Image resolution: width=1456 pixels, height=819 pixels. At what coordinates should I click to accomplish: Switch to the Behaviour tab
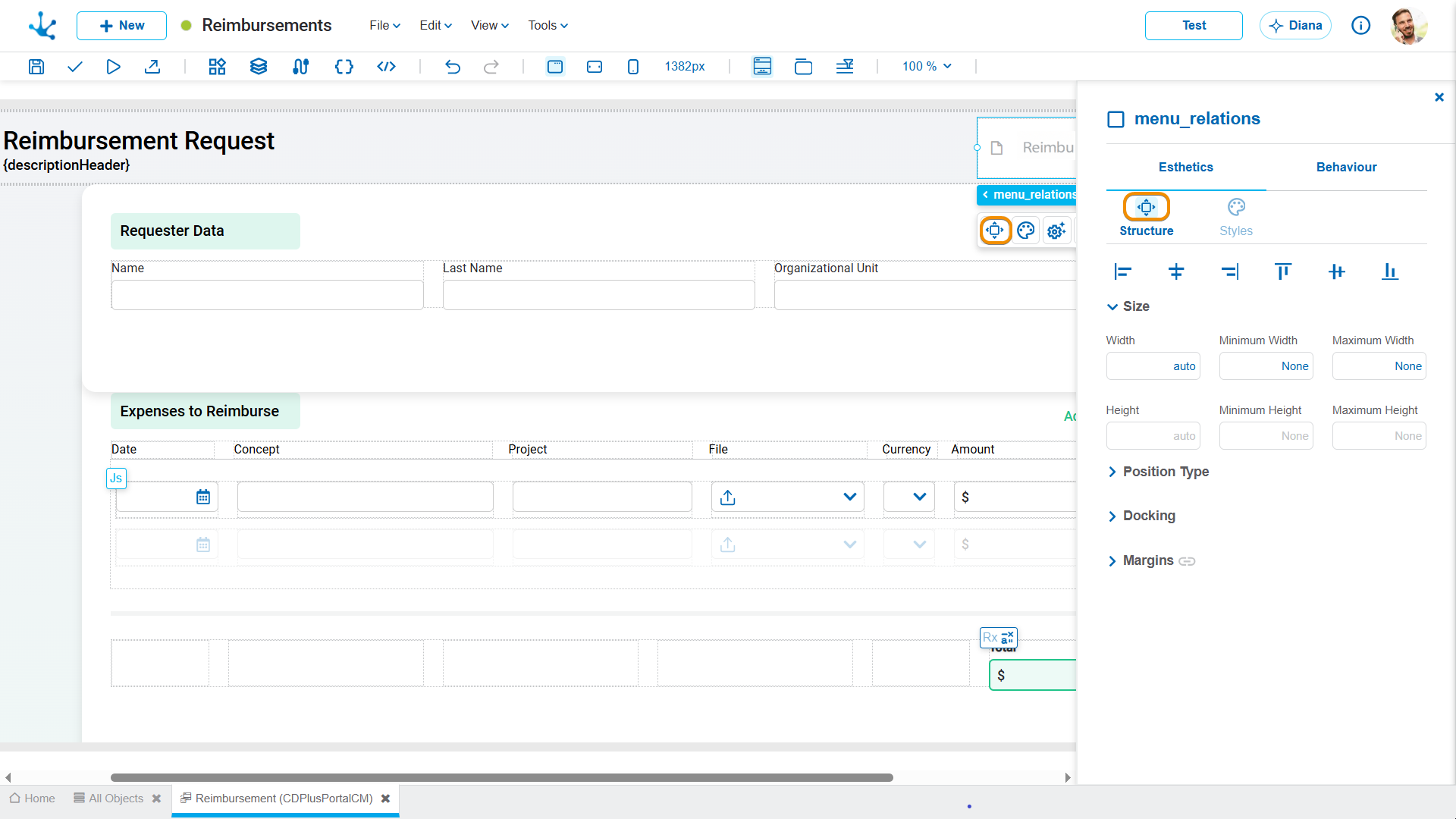(1346, 167)
